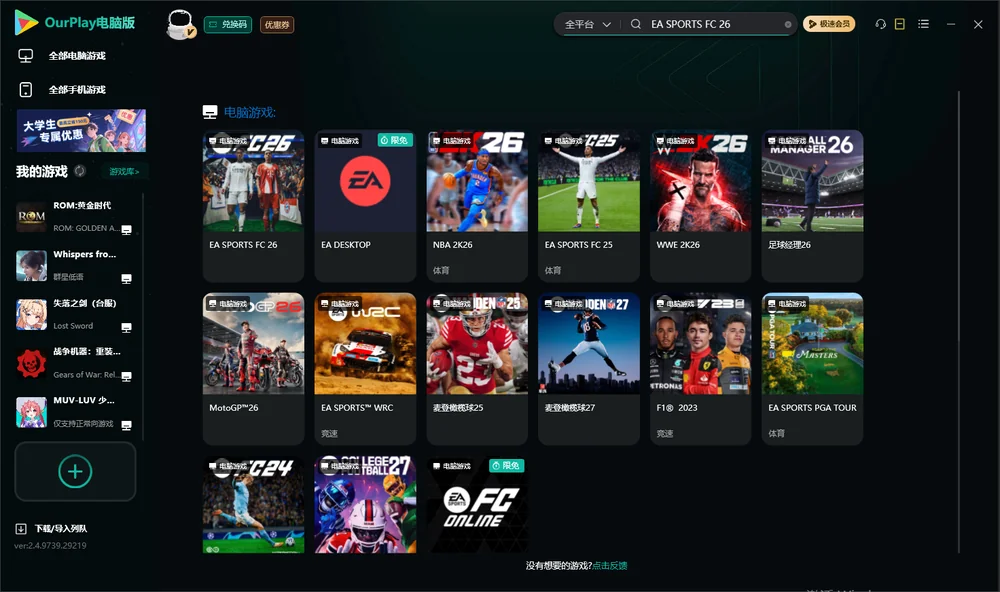Click the 竞速 label under EA SPORTS™ WRC
Viewport: 1000px width, 592px height.
click(329, 433)
